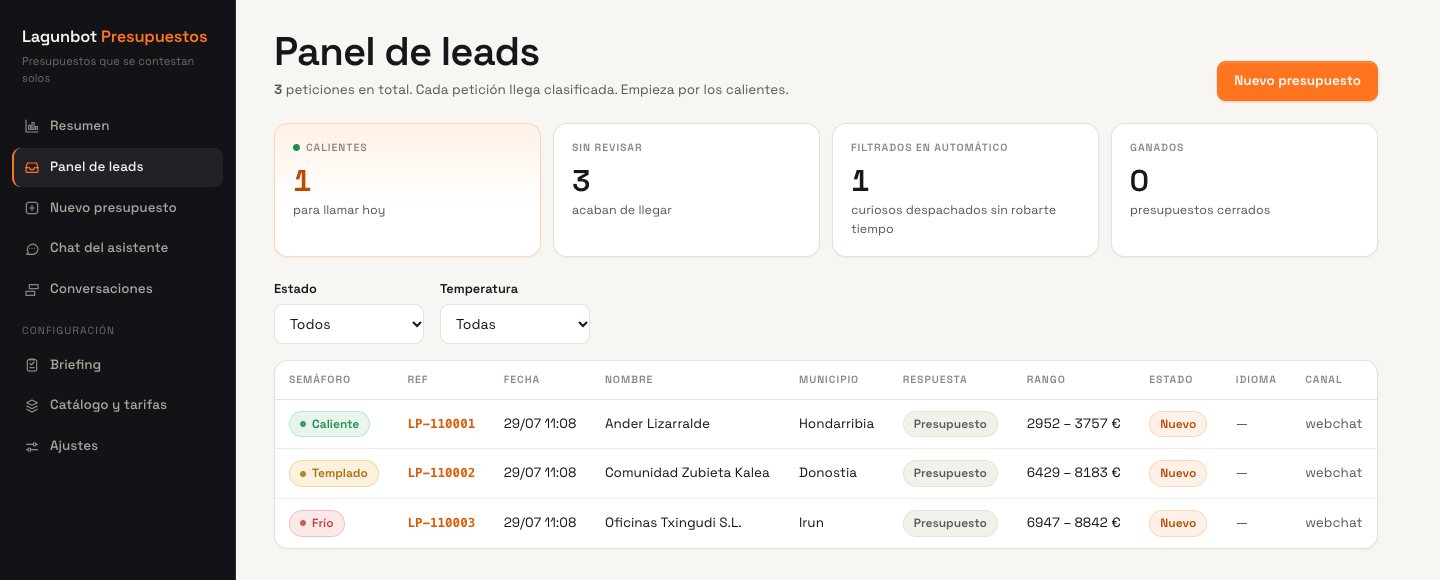1440x580 pixels.
Task: Click the date in the LP-110002 row
Action: (x=540, y=473)
